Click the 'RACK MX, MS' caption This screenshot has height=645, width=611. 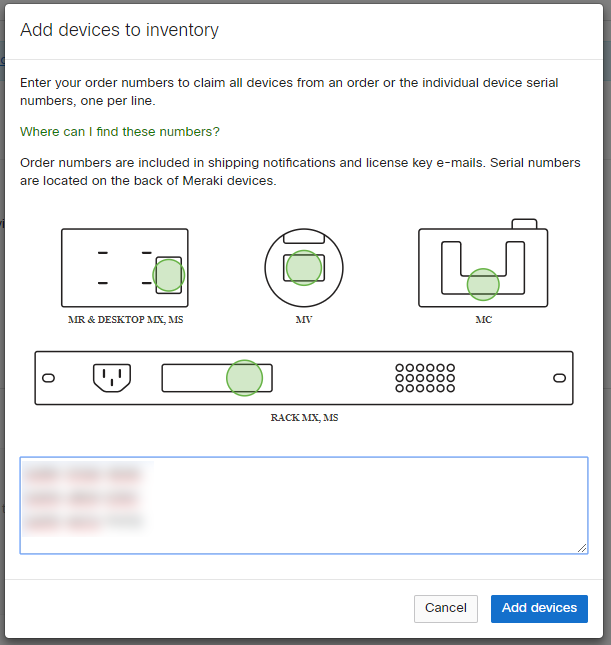pyautogui.click(x=304, y=417)
